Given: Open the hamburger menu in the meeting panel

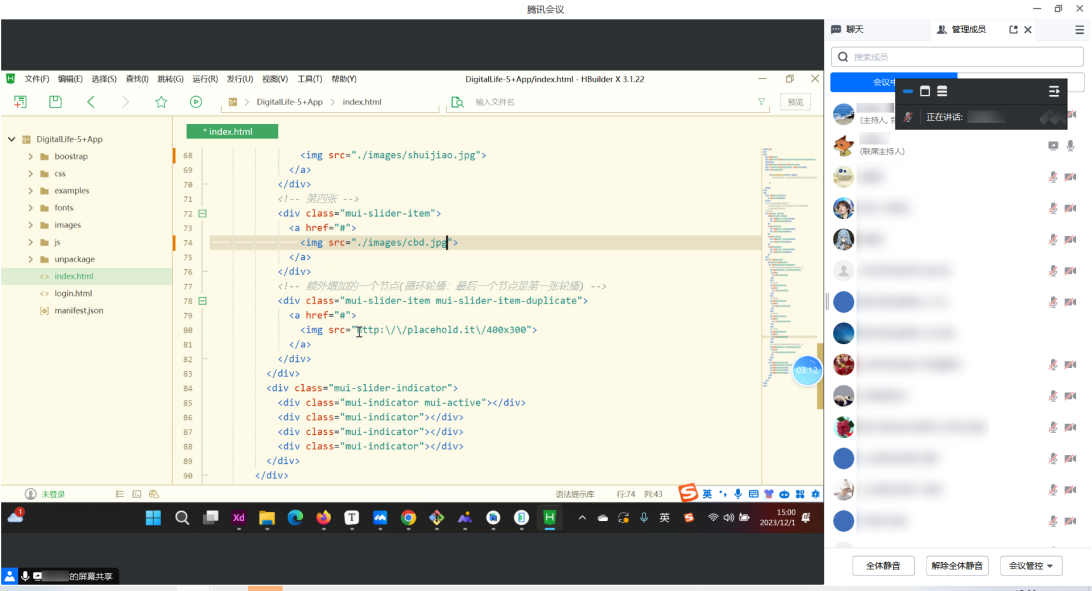Looking at the screenshot, I should click(x=1079, y=29).
